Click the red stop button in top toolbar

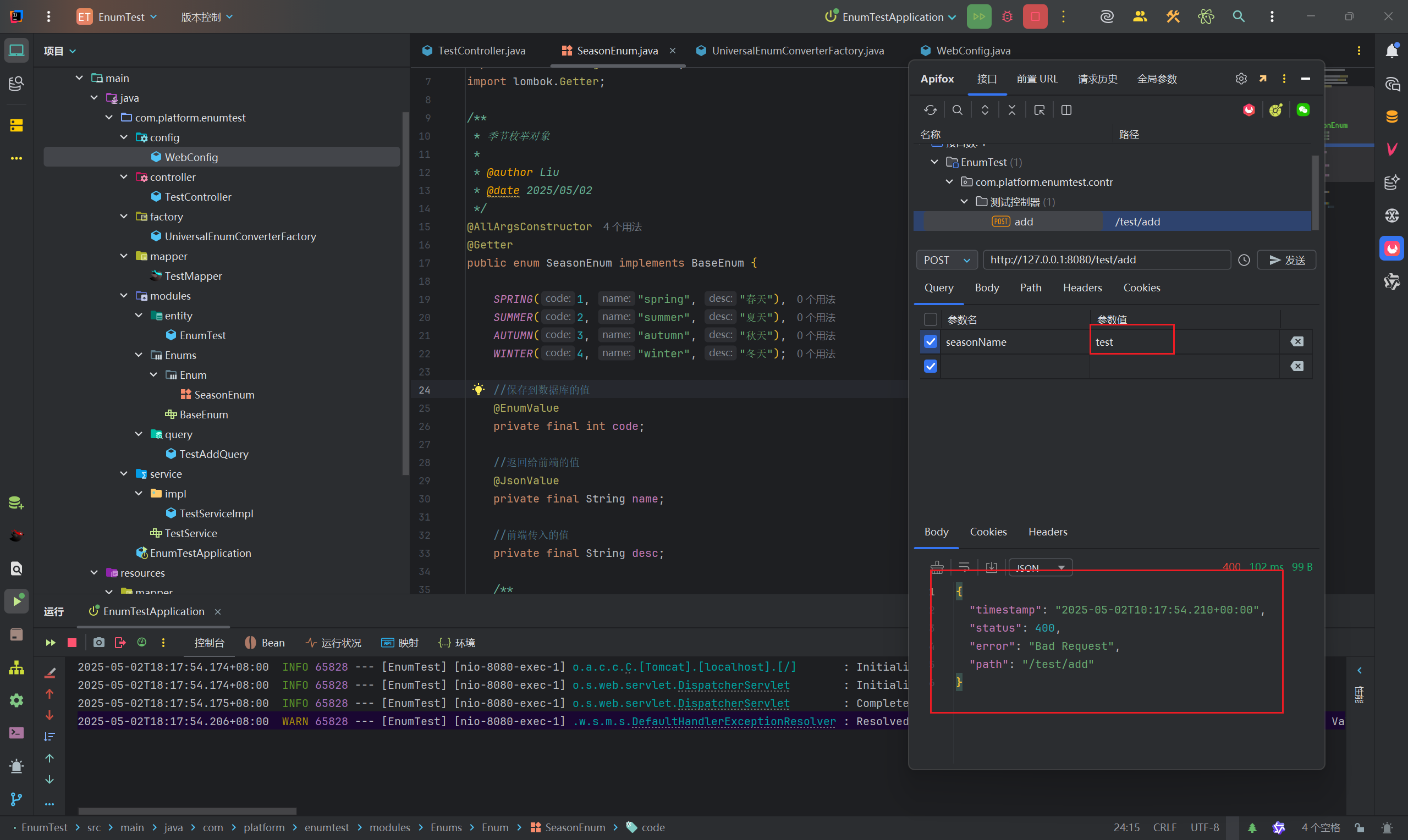pos(1035,16)
